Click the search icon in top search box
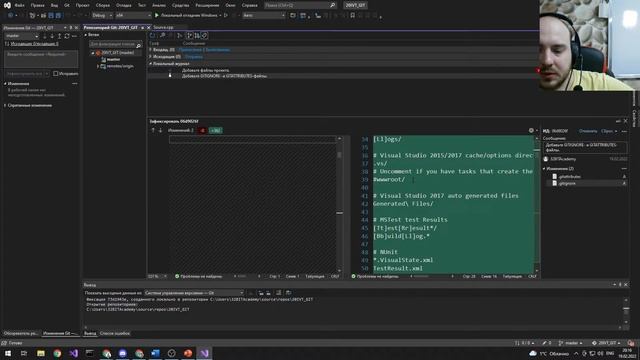Image resolution: width=640 pixels, height=360 pixels. tap(333, 5)
